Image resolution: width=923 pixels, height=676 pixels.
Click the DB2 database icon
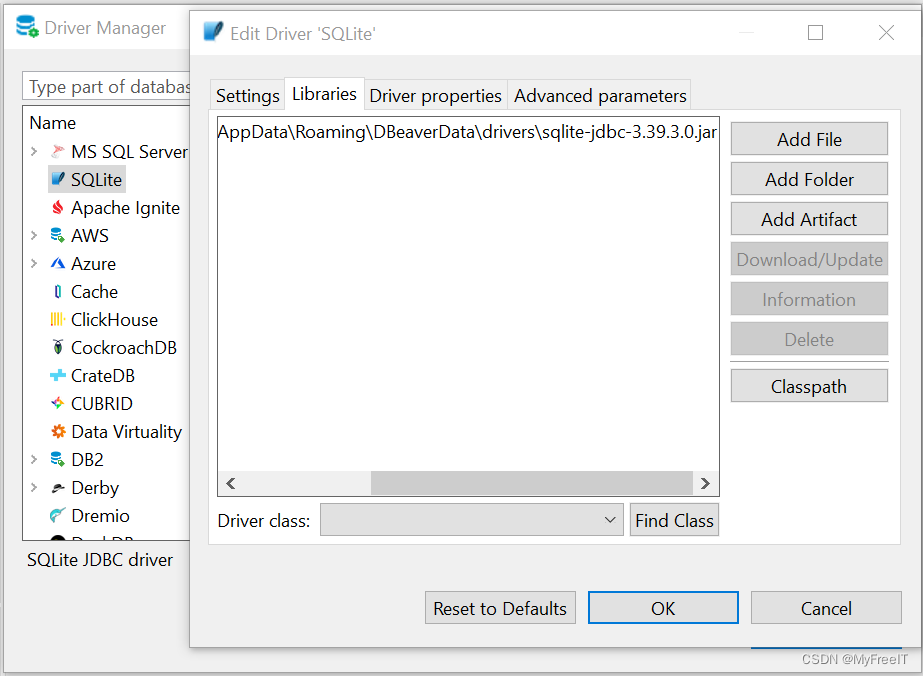[58, 459]
